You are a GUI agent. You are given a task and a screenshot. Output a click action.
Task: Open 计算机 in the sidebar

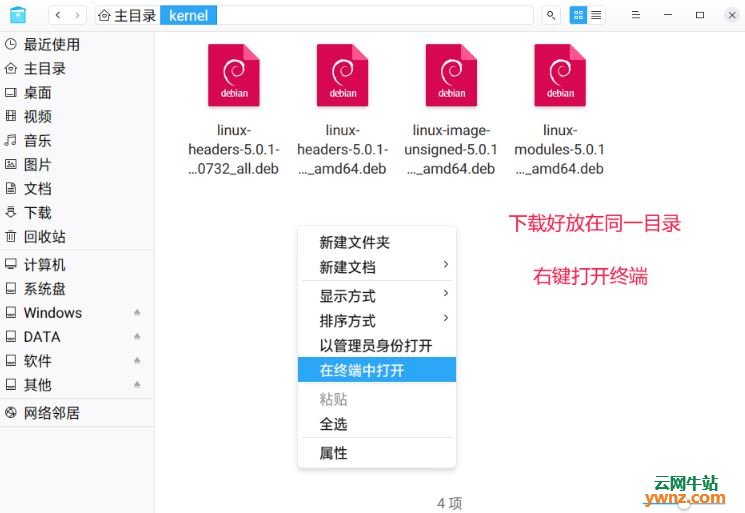tap(77, 265)
